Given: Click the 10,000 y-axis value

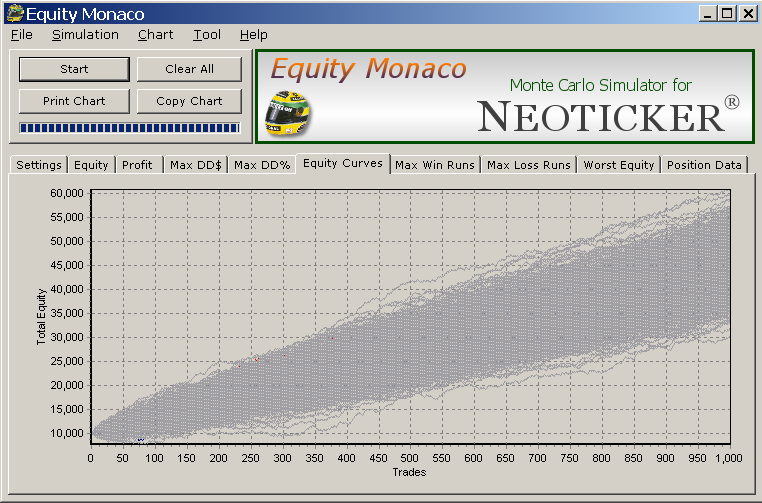Looking at the screenshot, I should point(67,434).
